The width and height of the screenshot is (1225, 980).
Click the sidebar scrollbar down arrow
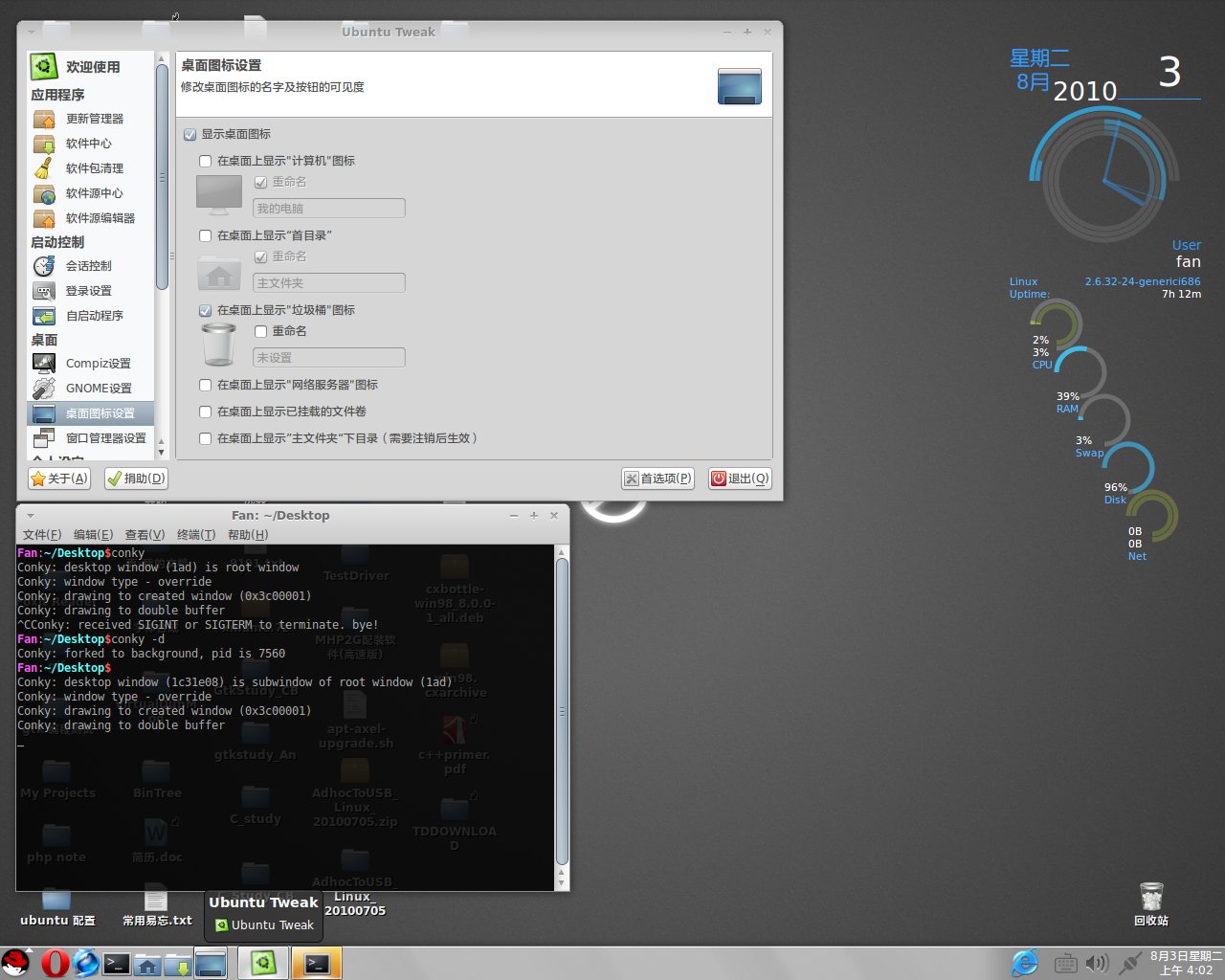point(161,452)
